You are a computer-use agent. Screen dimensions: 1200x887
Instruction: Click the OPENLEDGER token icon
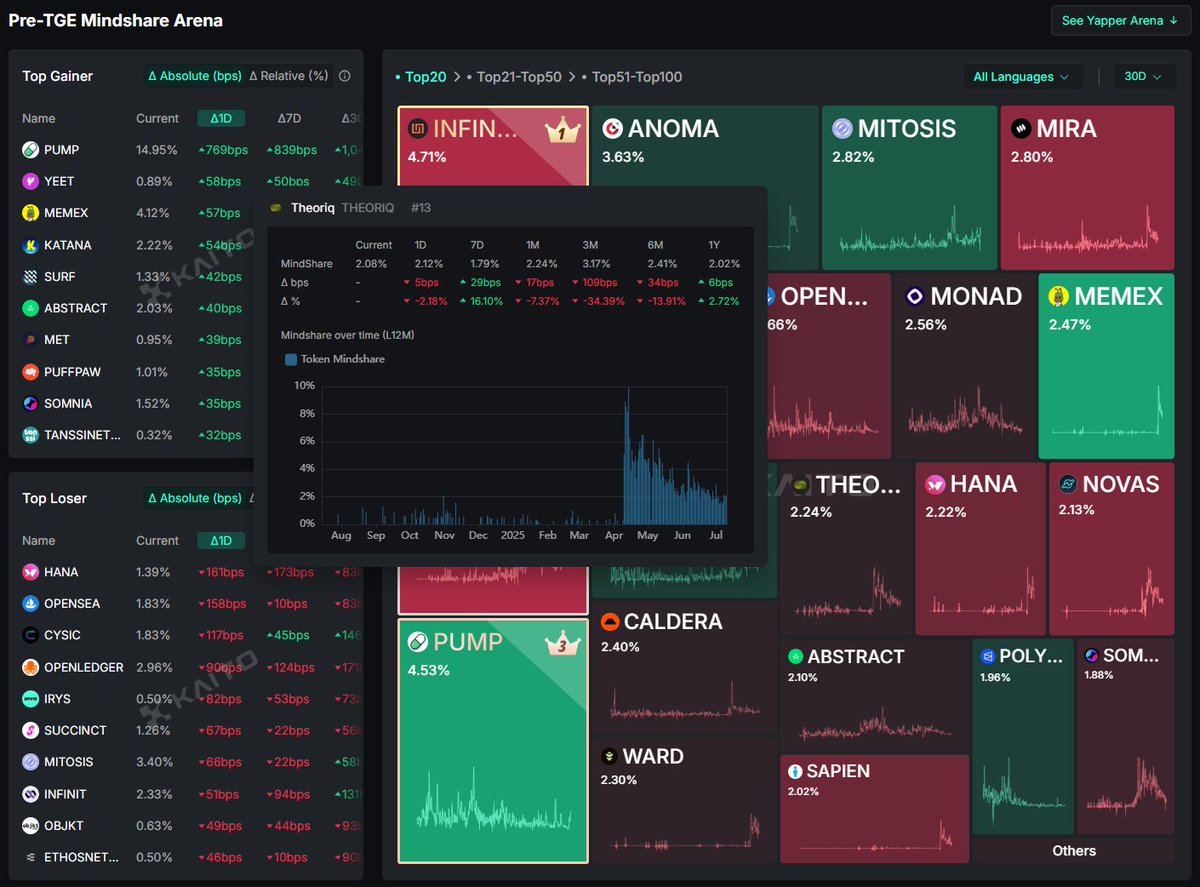31,667
